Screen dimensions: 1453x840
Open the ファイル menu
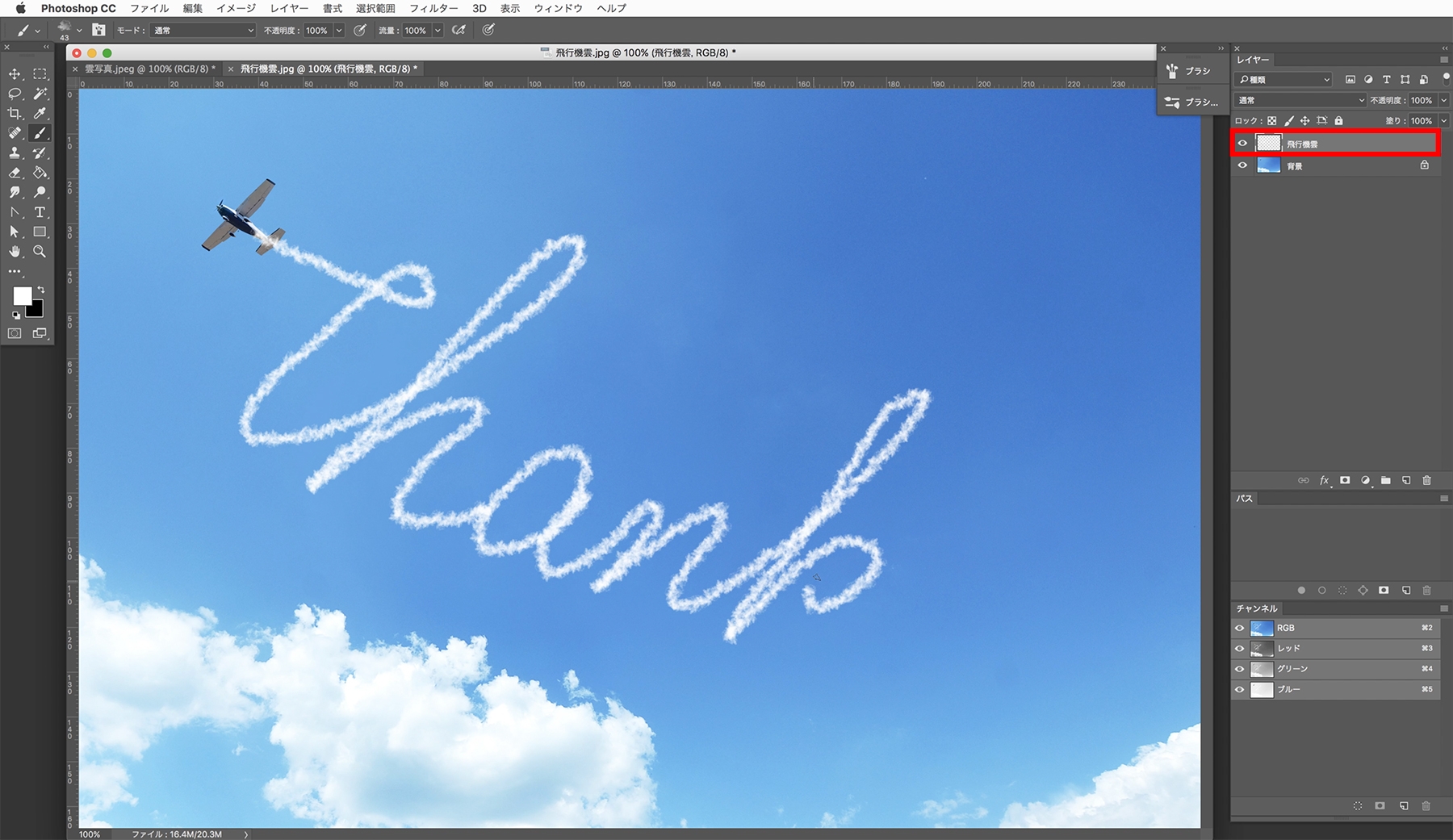pos(149,8)
